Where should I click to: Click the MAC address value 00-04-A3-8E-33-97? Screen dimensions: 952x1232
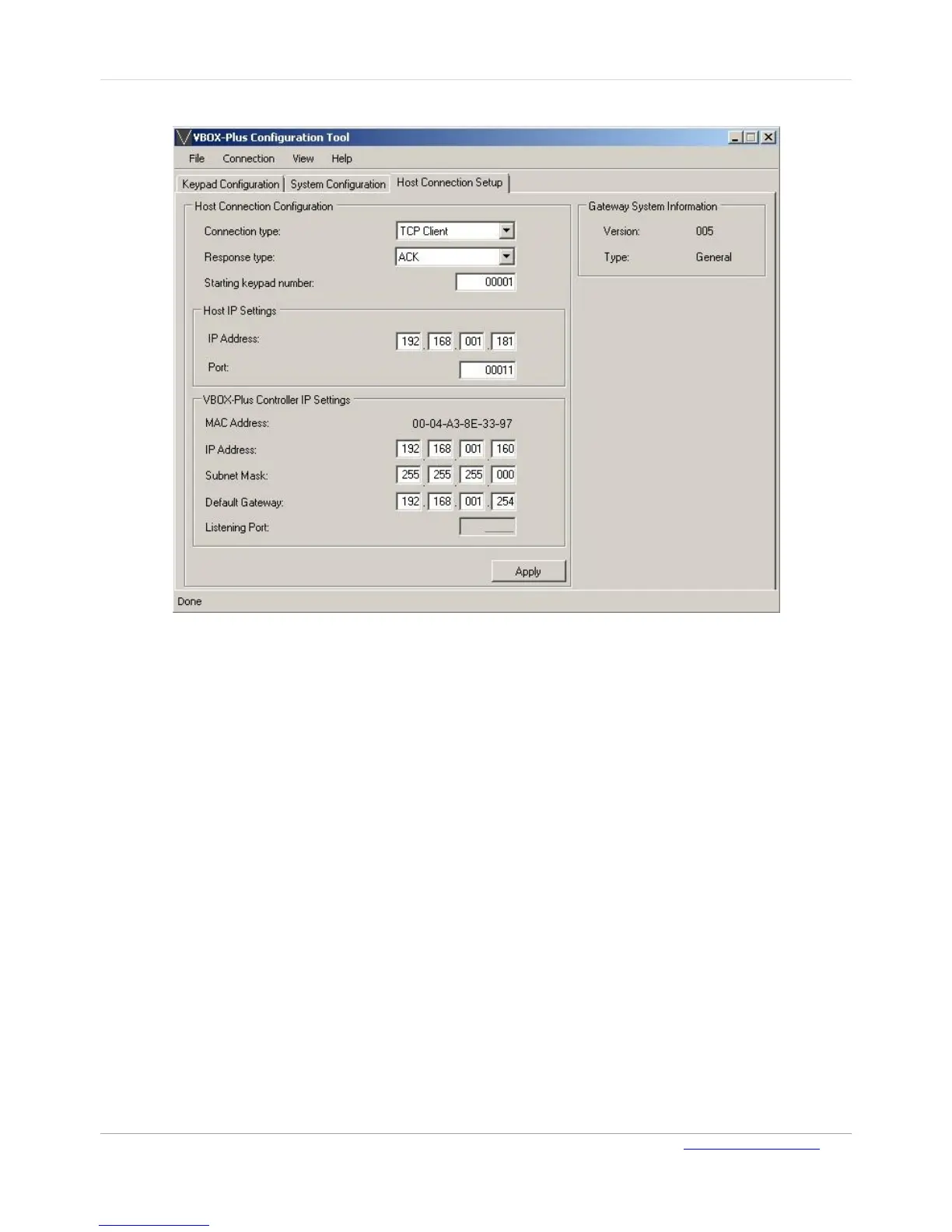point(462,424)
